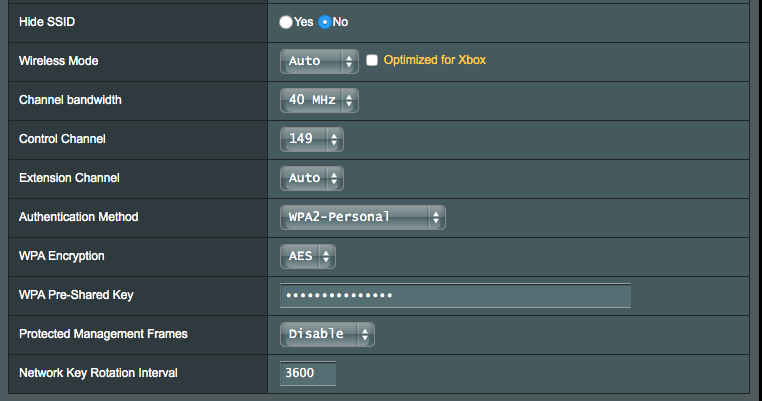
Task: Click the Network Key Rotation Interval field
Action: point(307,373)
